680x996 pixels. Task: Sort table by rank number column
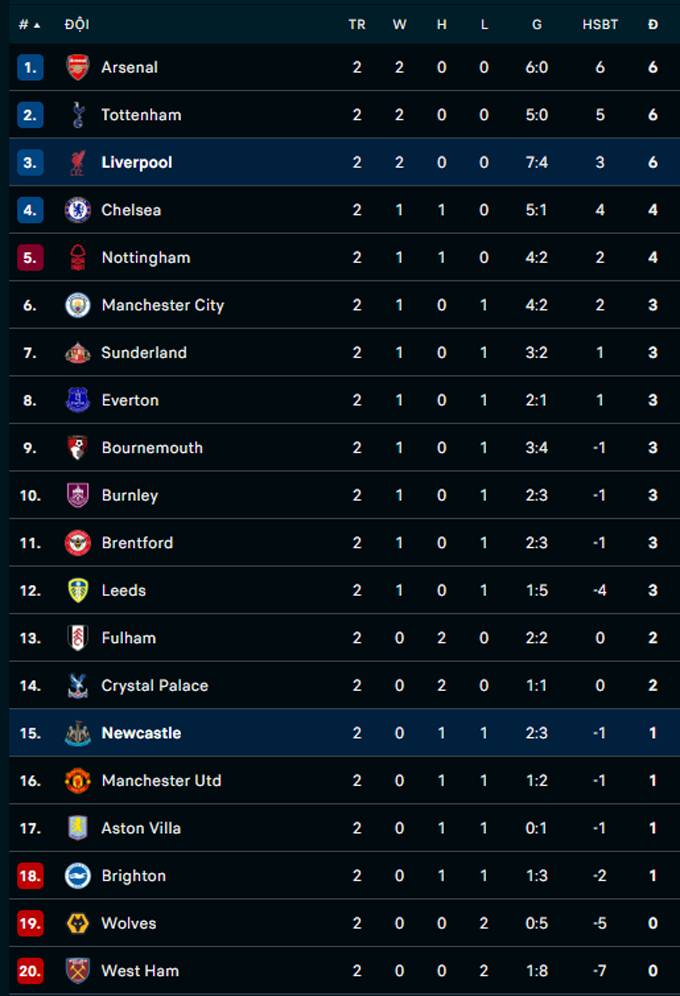pos(29,24)
